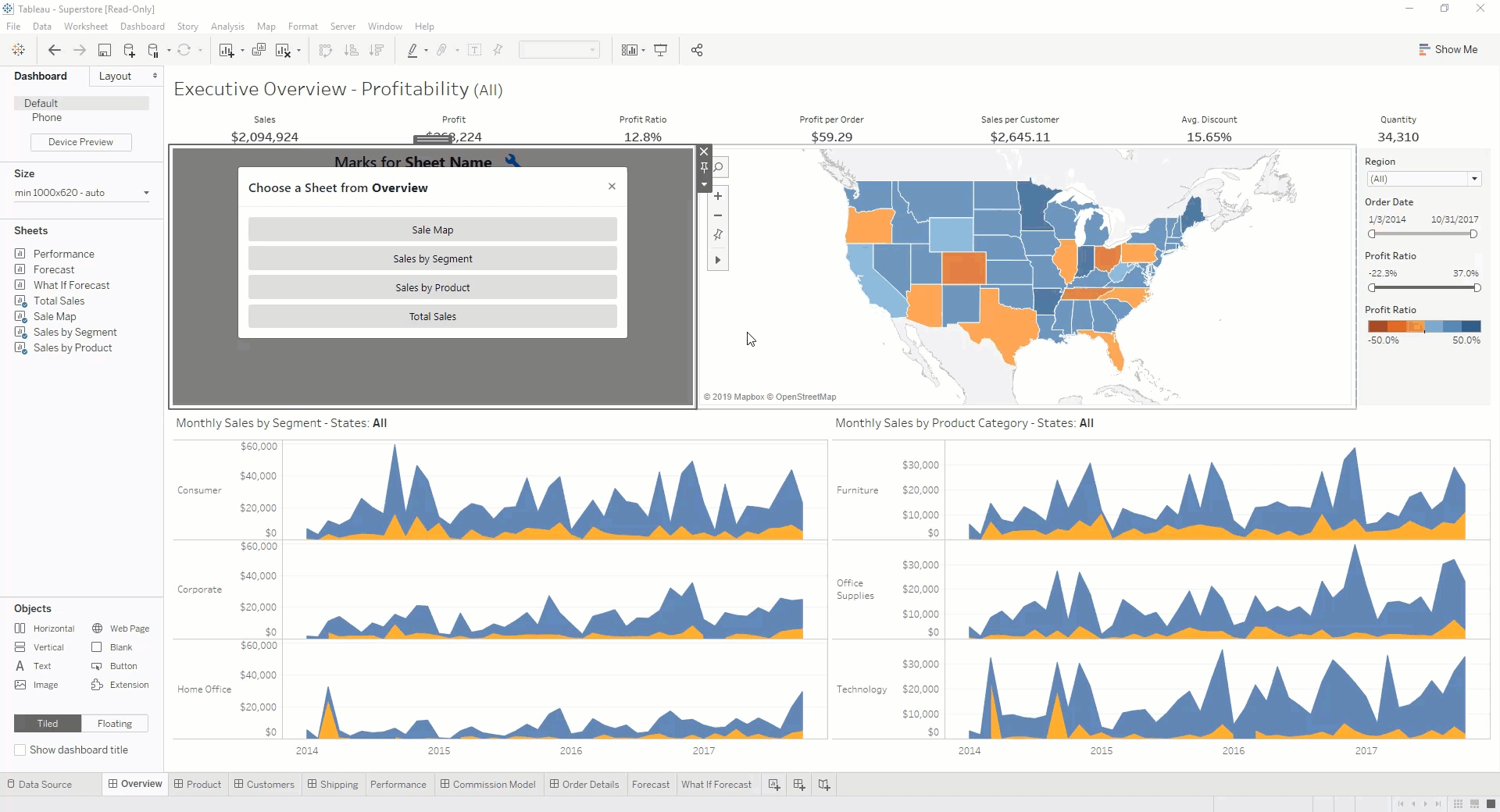
Task: Click the Order Date slider right handle
Action: coord(1473,234)
